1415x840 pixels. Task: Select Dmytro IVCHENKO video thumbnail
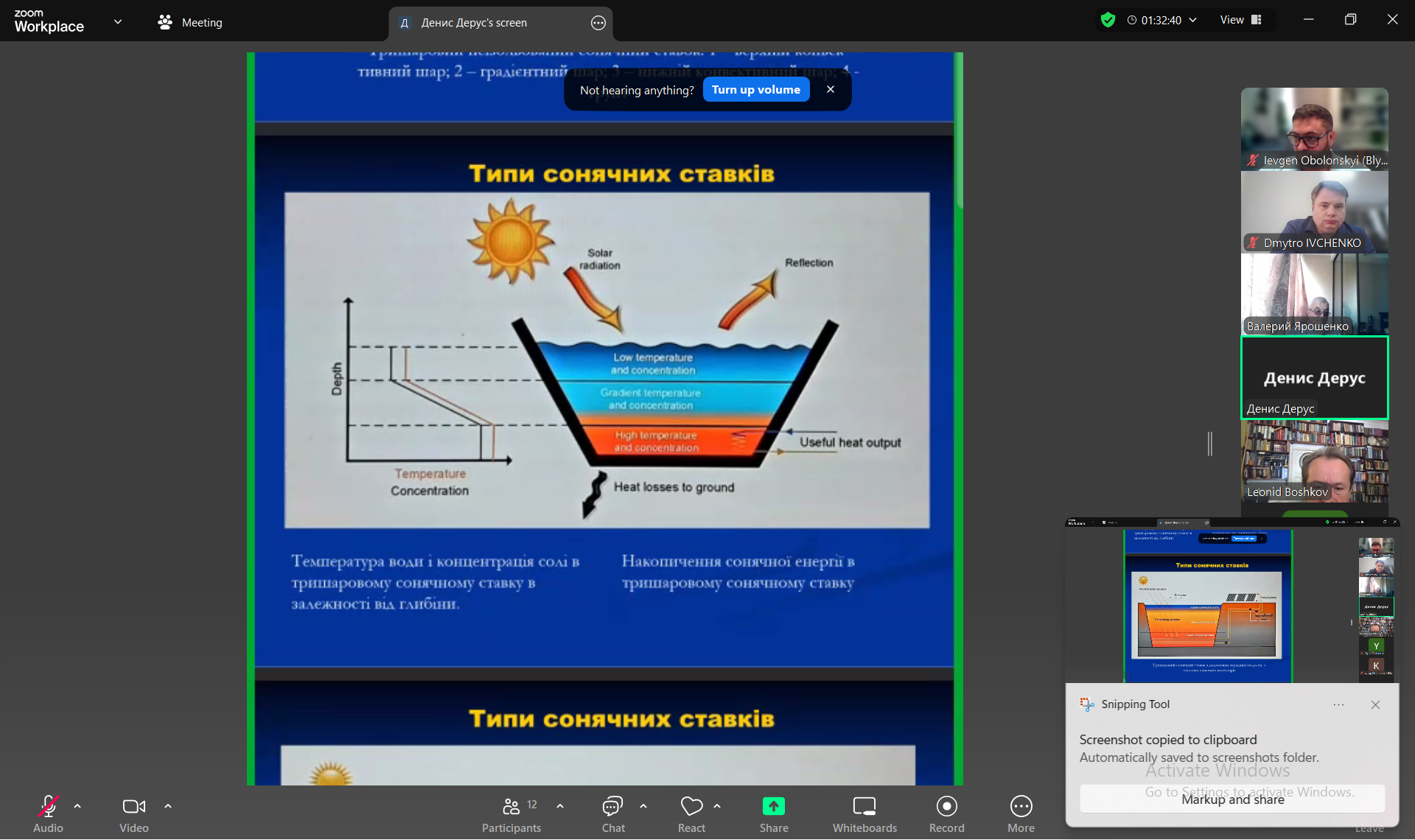pyautogui.click(x=1314, y=212)
